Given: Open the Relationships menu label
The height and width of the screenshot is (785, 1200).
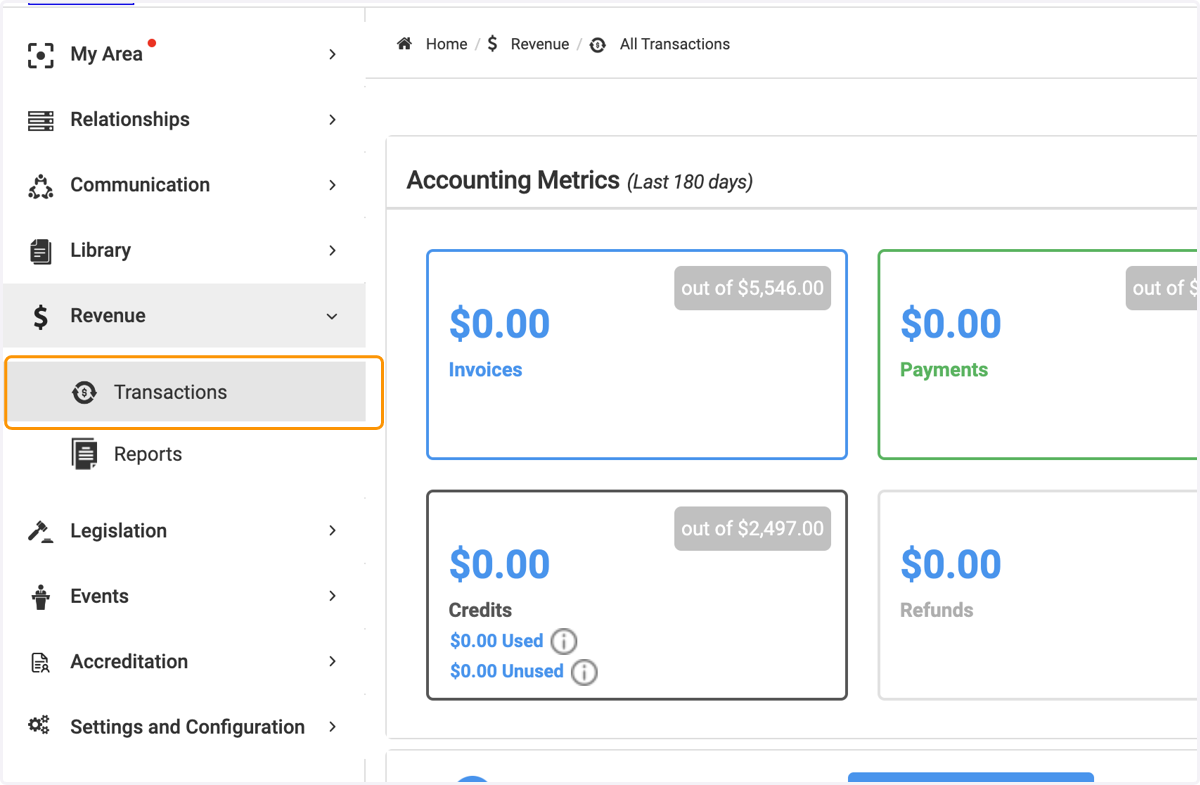Looking at the screenshot, I should click(130, 120).
